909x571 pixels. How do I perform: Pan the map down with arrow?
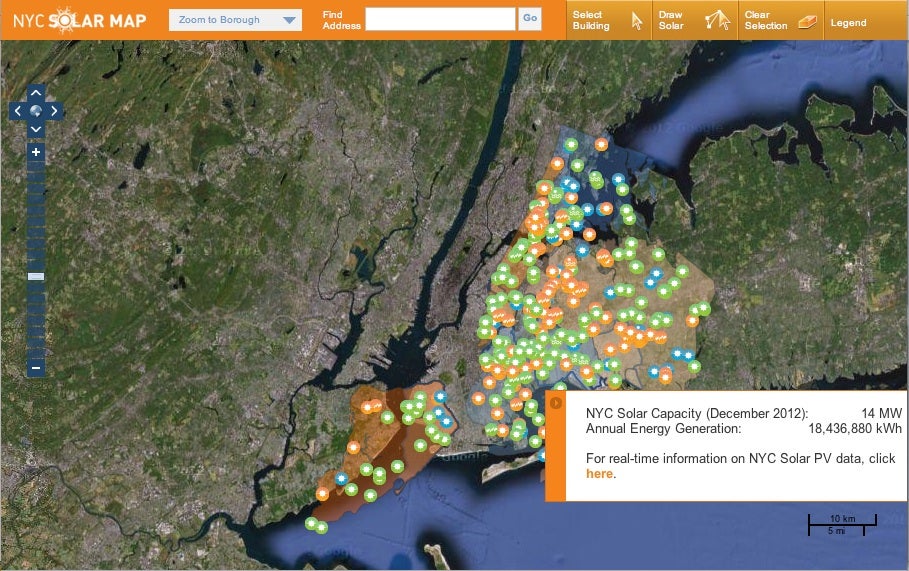pos(36,129)
